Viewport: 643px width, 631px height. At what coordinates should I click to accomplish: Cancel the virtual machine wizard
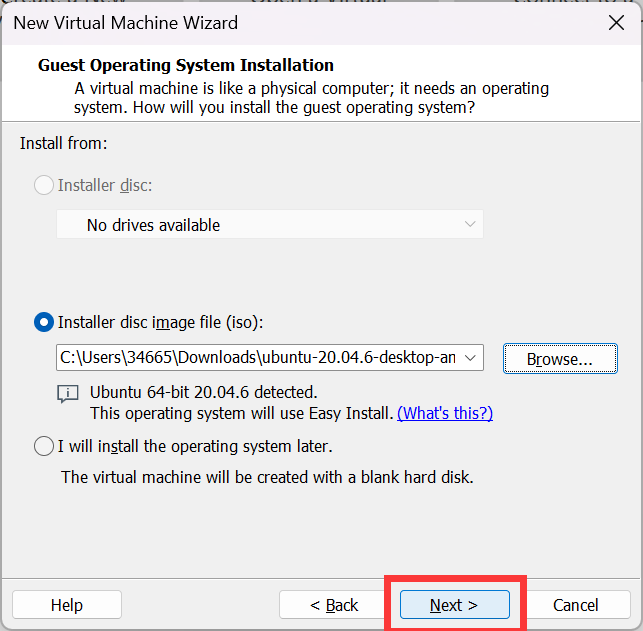pyautogui.click(x=575, y=605)
